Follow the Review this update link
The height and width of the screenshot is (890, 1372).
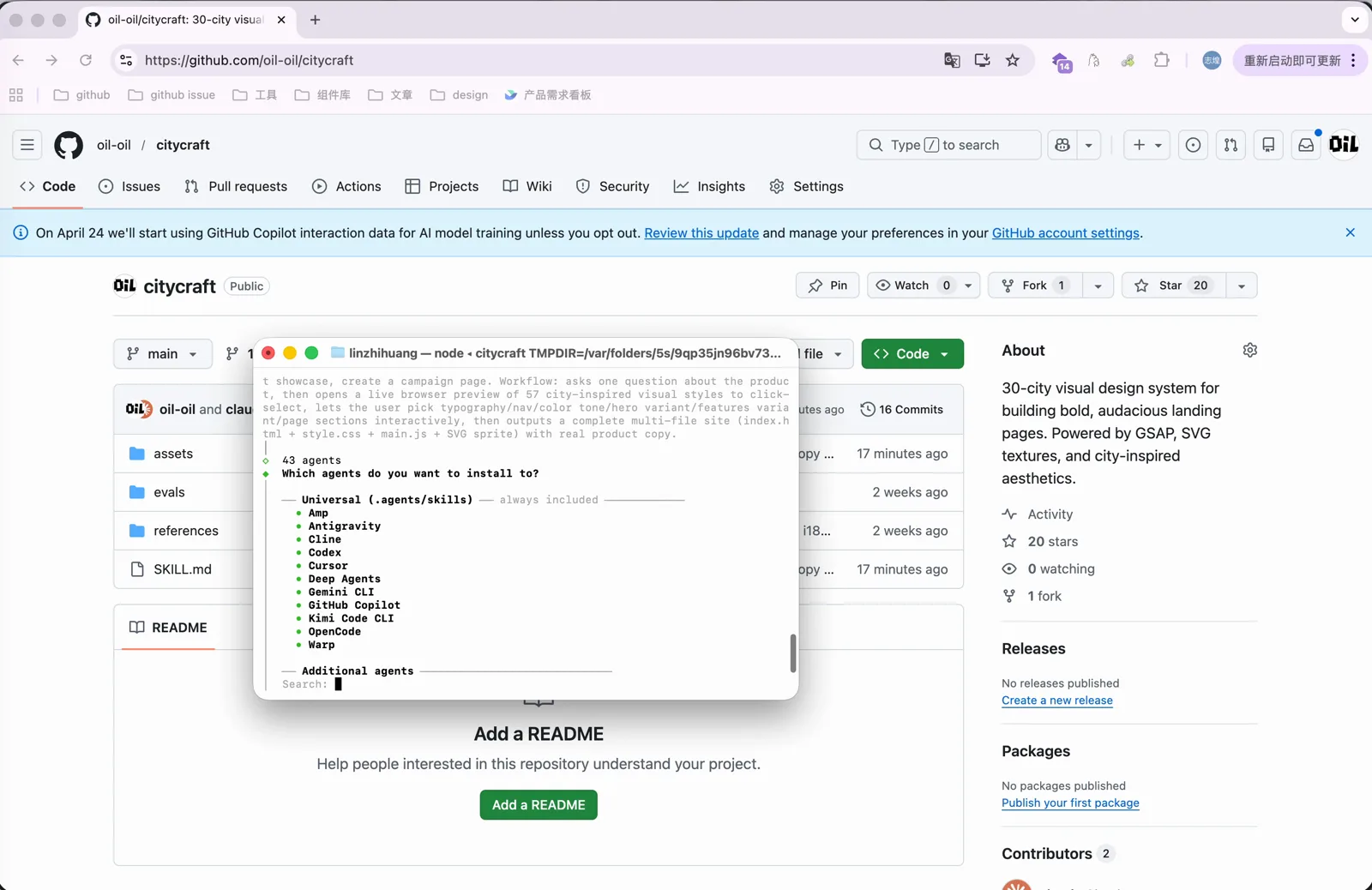pos(701,233)
